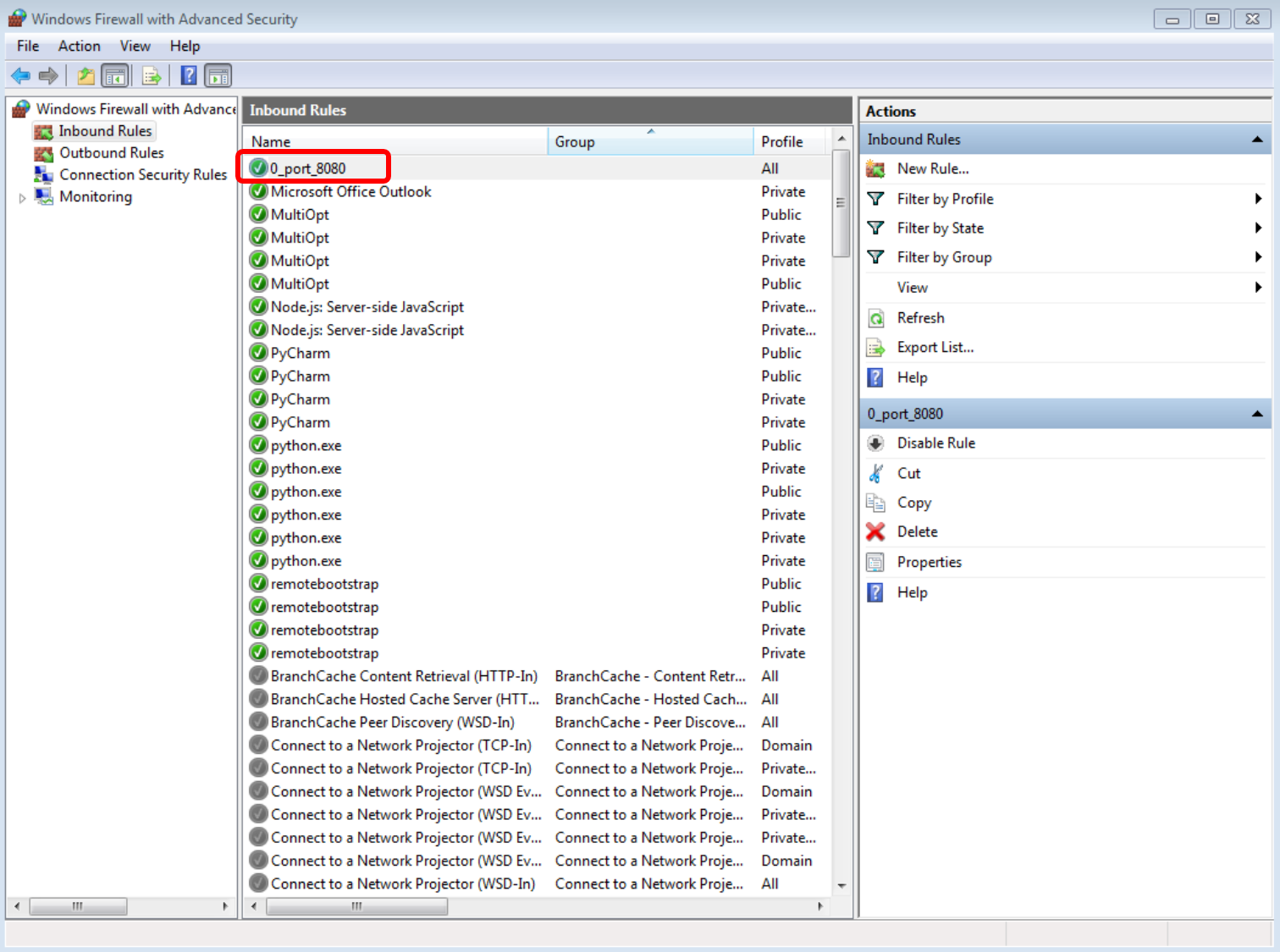The image size is (1280, 952).
Task: Click the New Rule icon in Actions
Action: click(876, 169)
